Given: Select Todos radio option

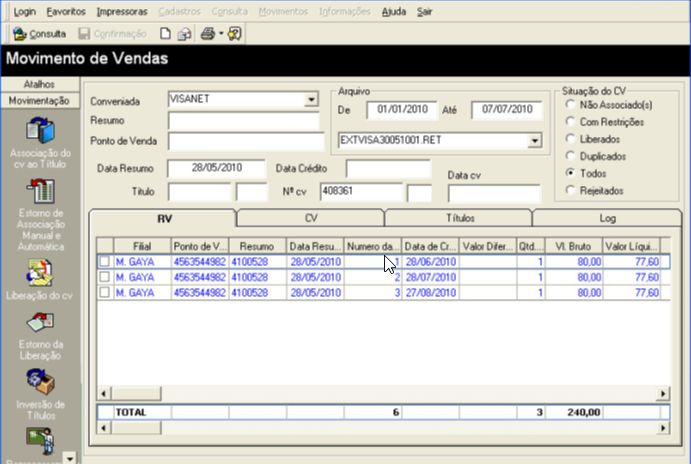Looking at the screenshot, I should pos(571,173).
